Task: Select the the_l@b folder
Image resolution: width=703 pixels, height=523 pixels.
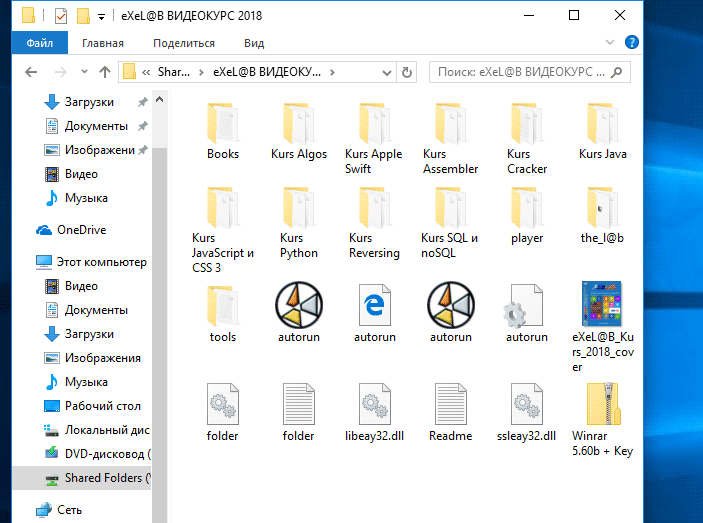Action: pyautogui.click(x=602, y=216)
